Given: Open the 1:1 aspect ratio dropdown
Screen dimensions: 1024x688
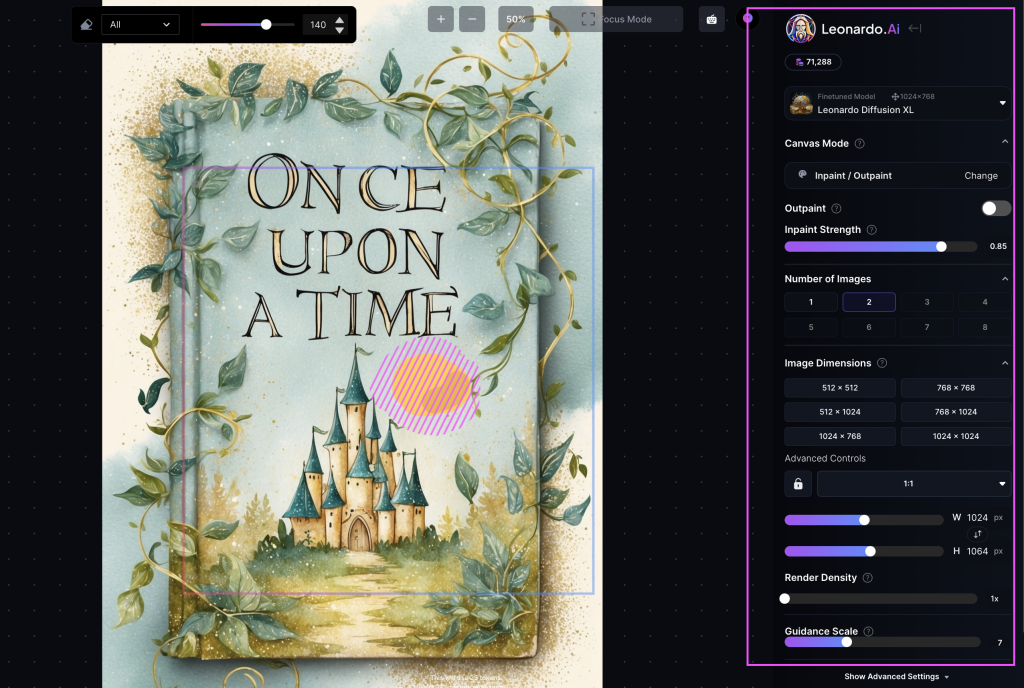Looking at the screenshot, I should coord(914,484).
